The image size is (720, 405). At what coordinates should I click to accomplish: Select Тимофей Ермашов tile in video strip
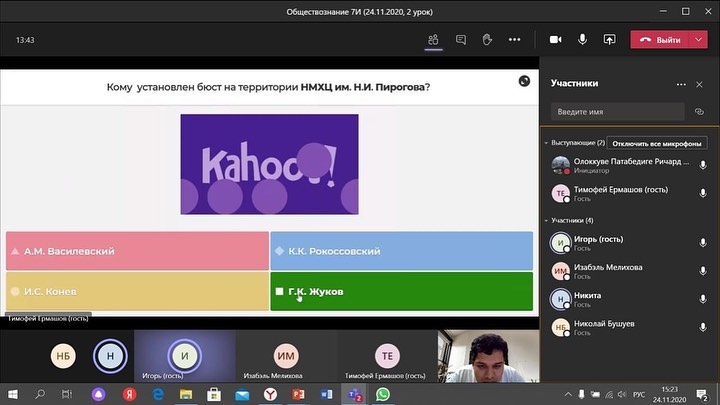tap(387, 356)
